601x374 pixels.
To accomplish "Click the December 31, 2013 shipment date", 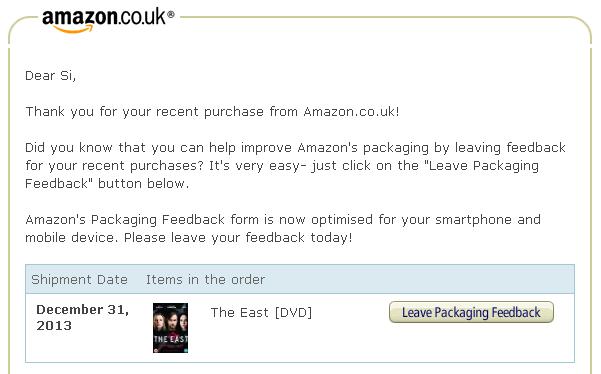I will (x=82, y=317).
